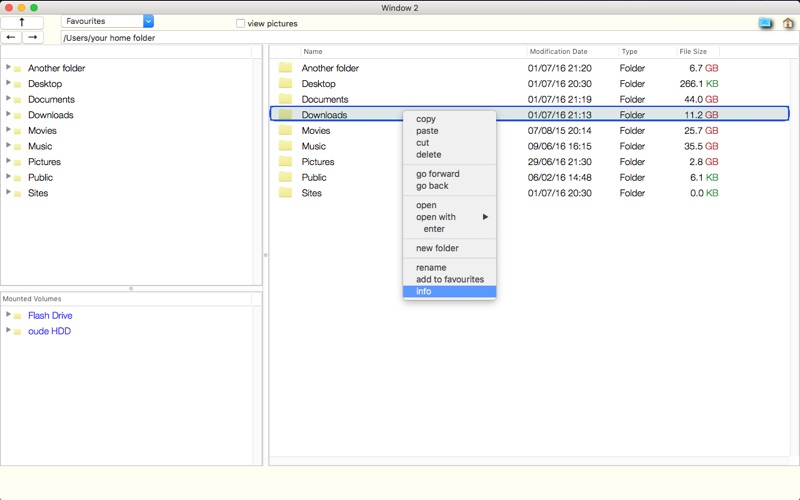Expand the open with submenu arrow
800x500 pixels.
pyautogui.click(x=485, y=217)
